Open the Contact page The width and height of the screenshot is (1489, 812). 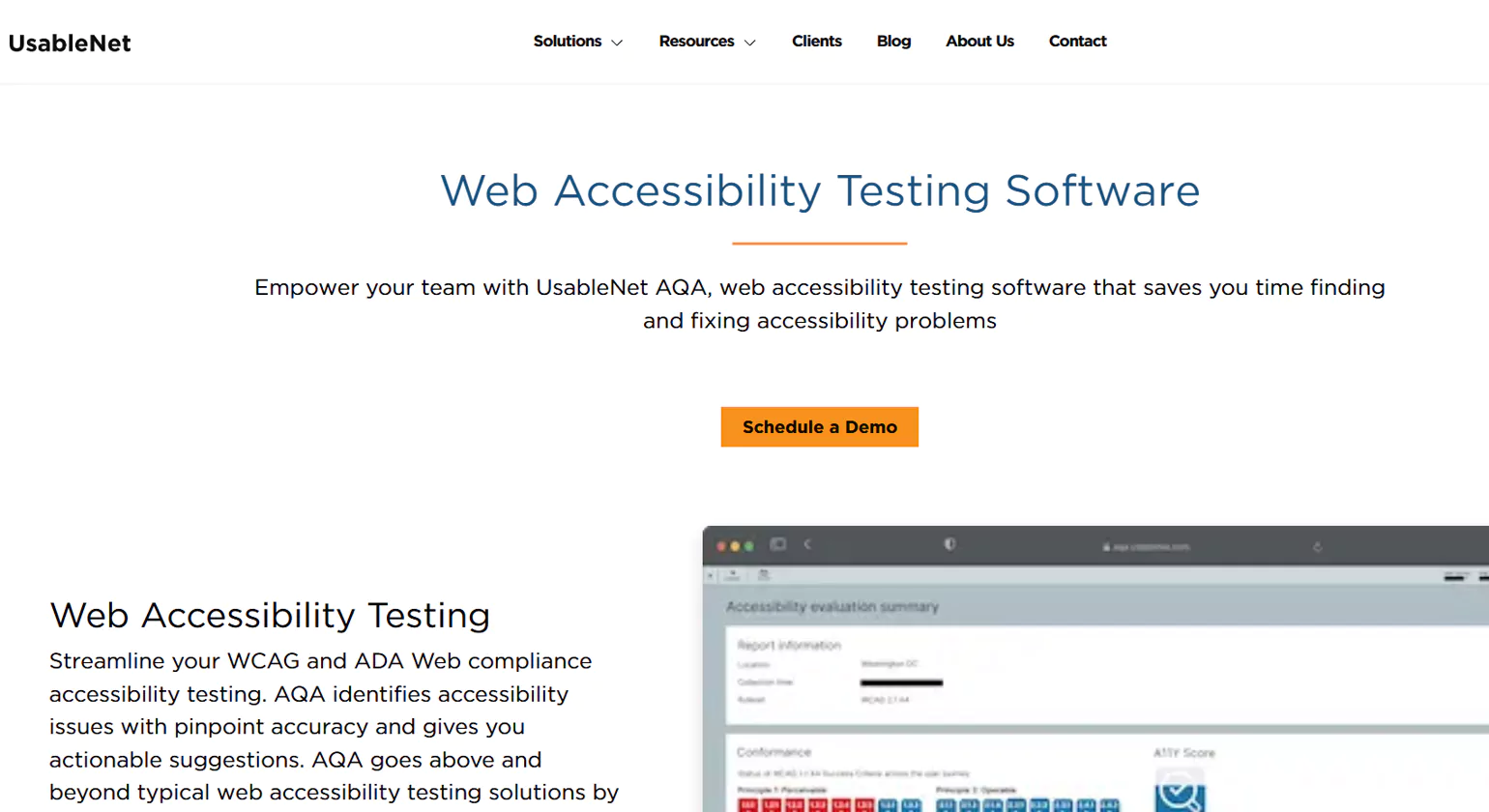1077,42
